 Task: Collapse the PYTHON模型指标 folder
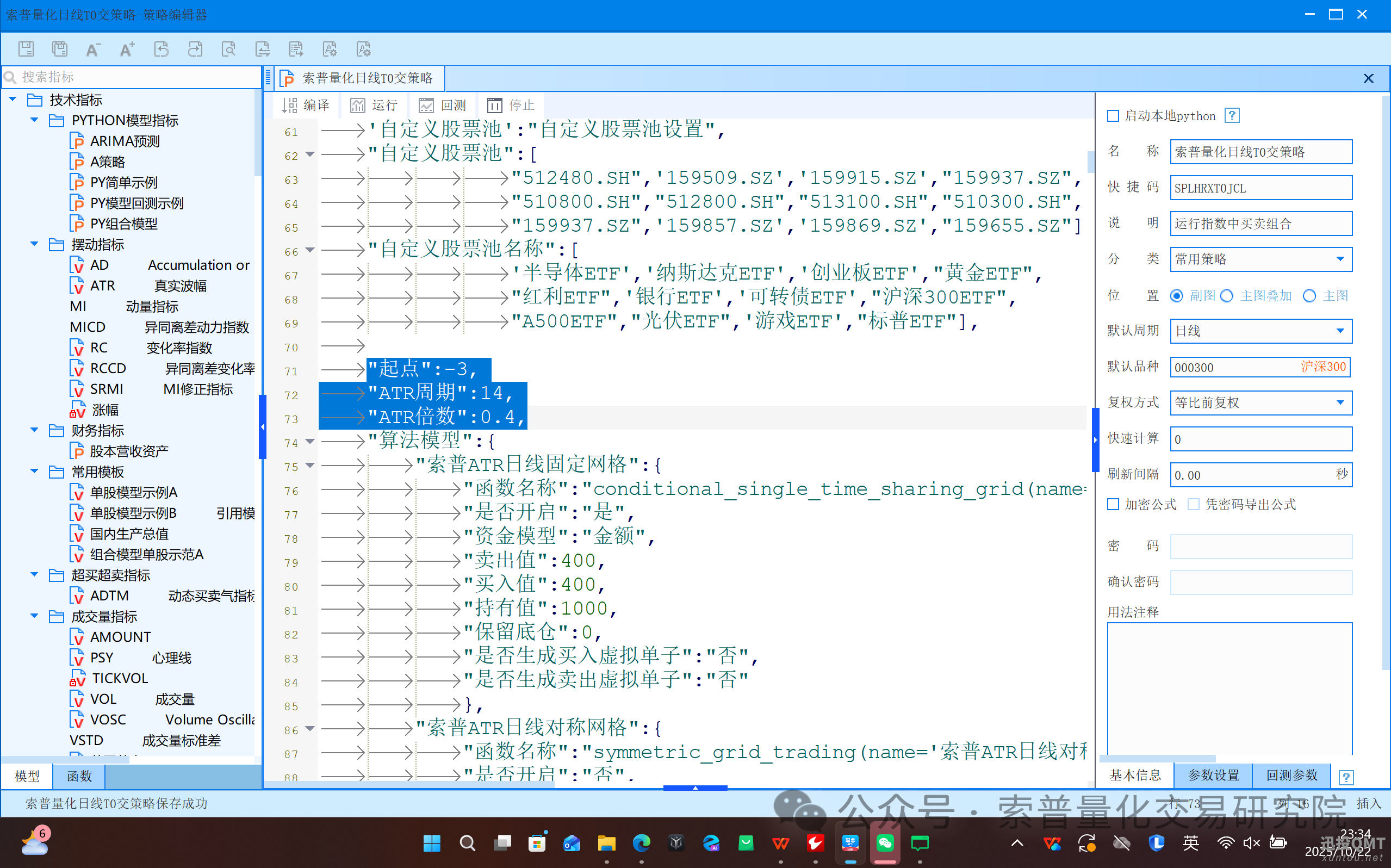click(34, 121)
